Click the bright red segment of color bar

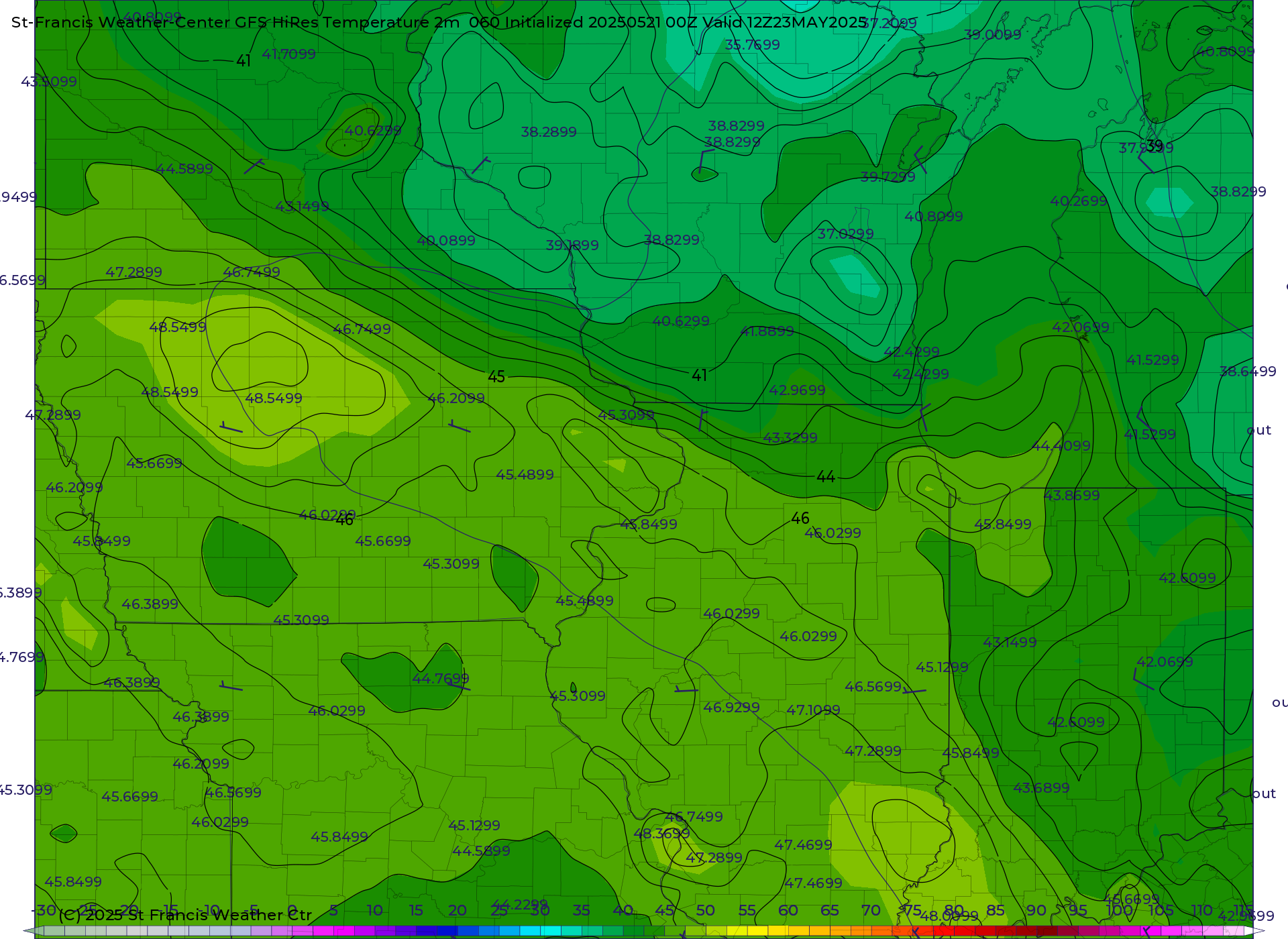tap(944, 931)
